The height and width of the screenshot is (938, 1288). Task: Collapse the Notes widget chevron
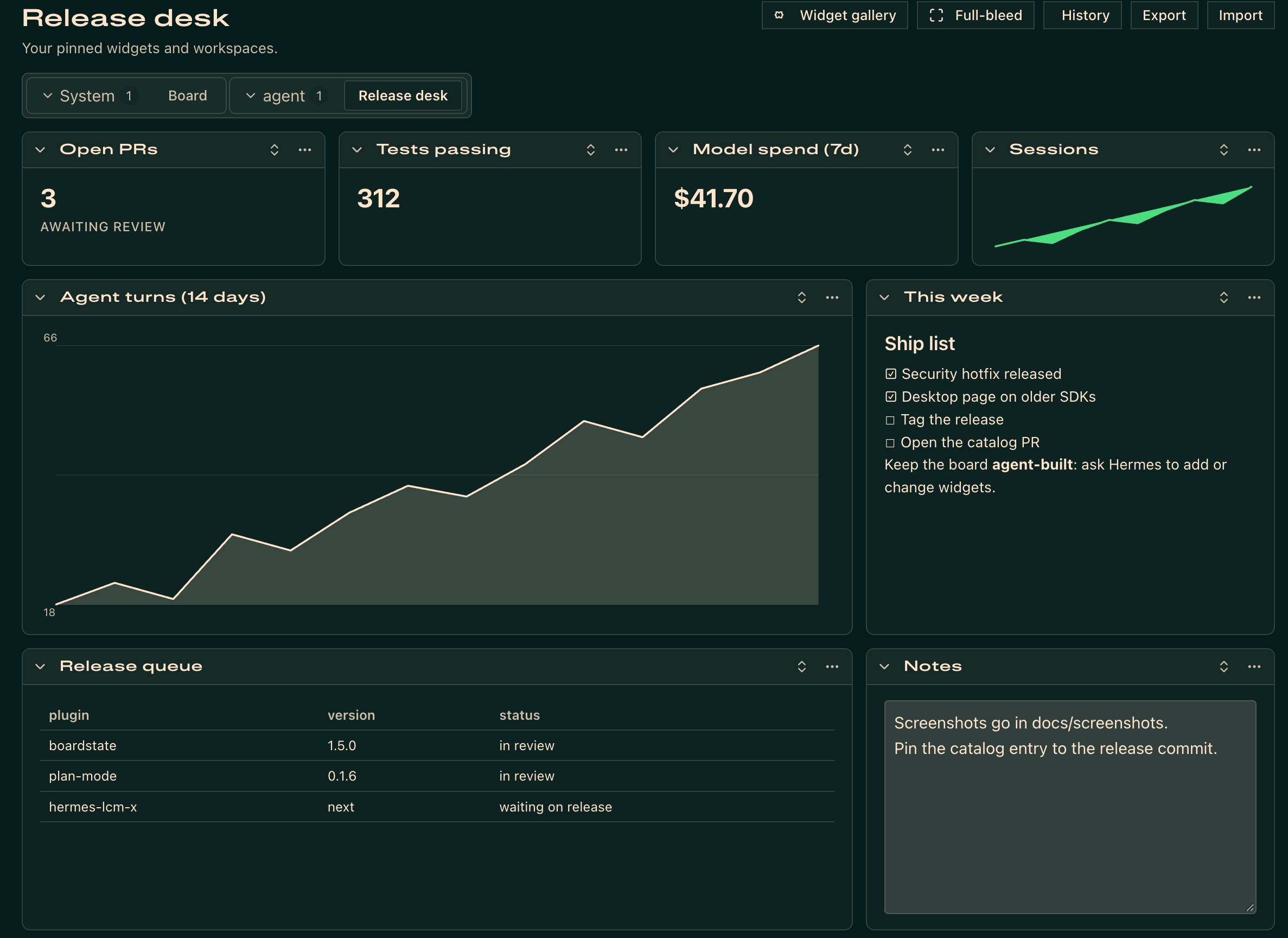coord(885,667)
